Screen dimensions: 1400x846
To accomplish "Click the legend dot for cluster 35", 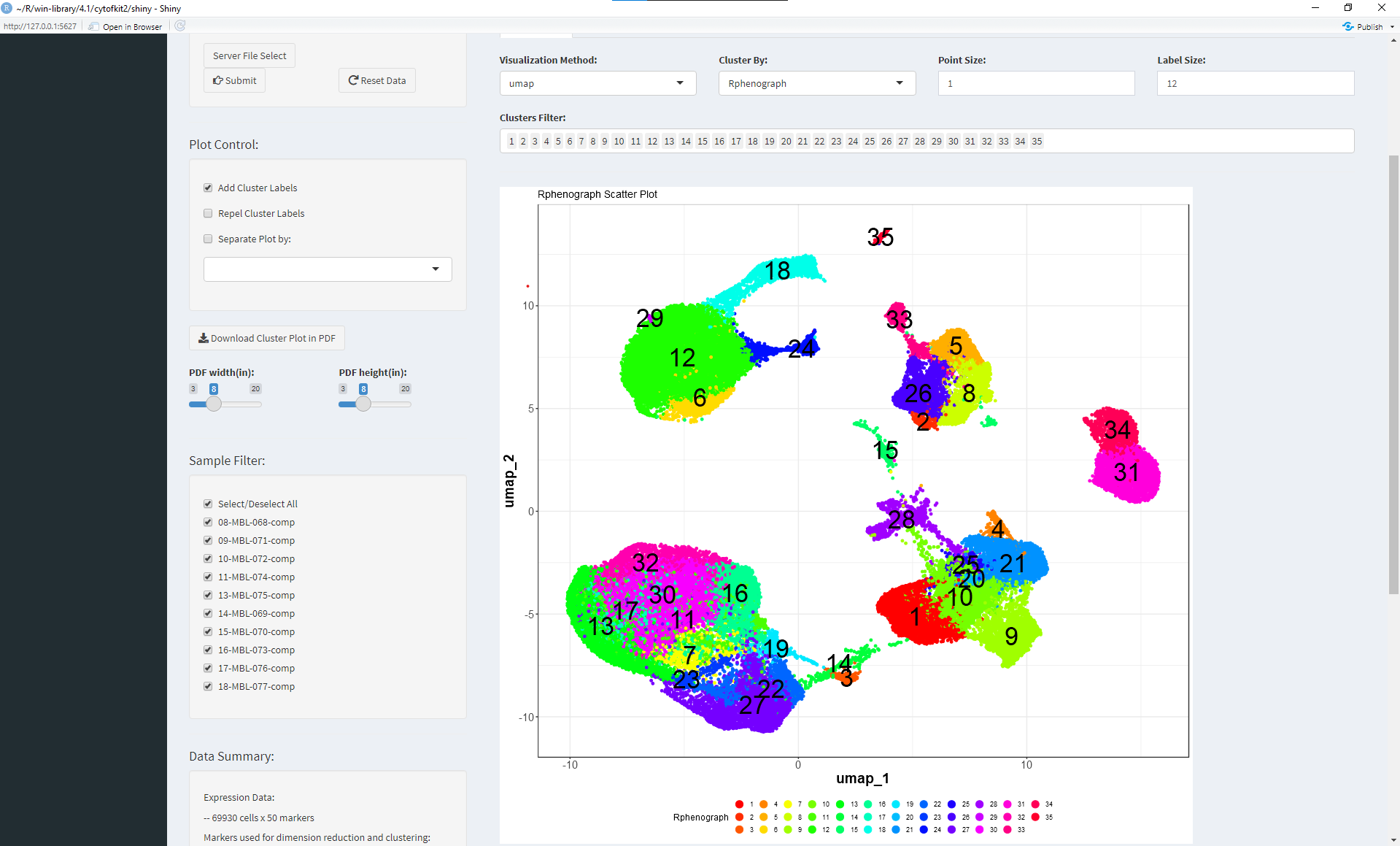I will [1035, 817].
